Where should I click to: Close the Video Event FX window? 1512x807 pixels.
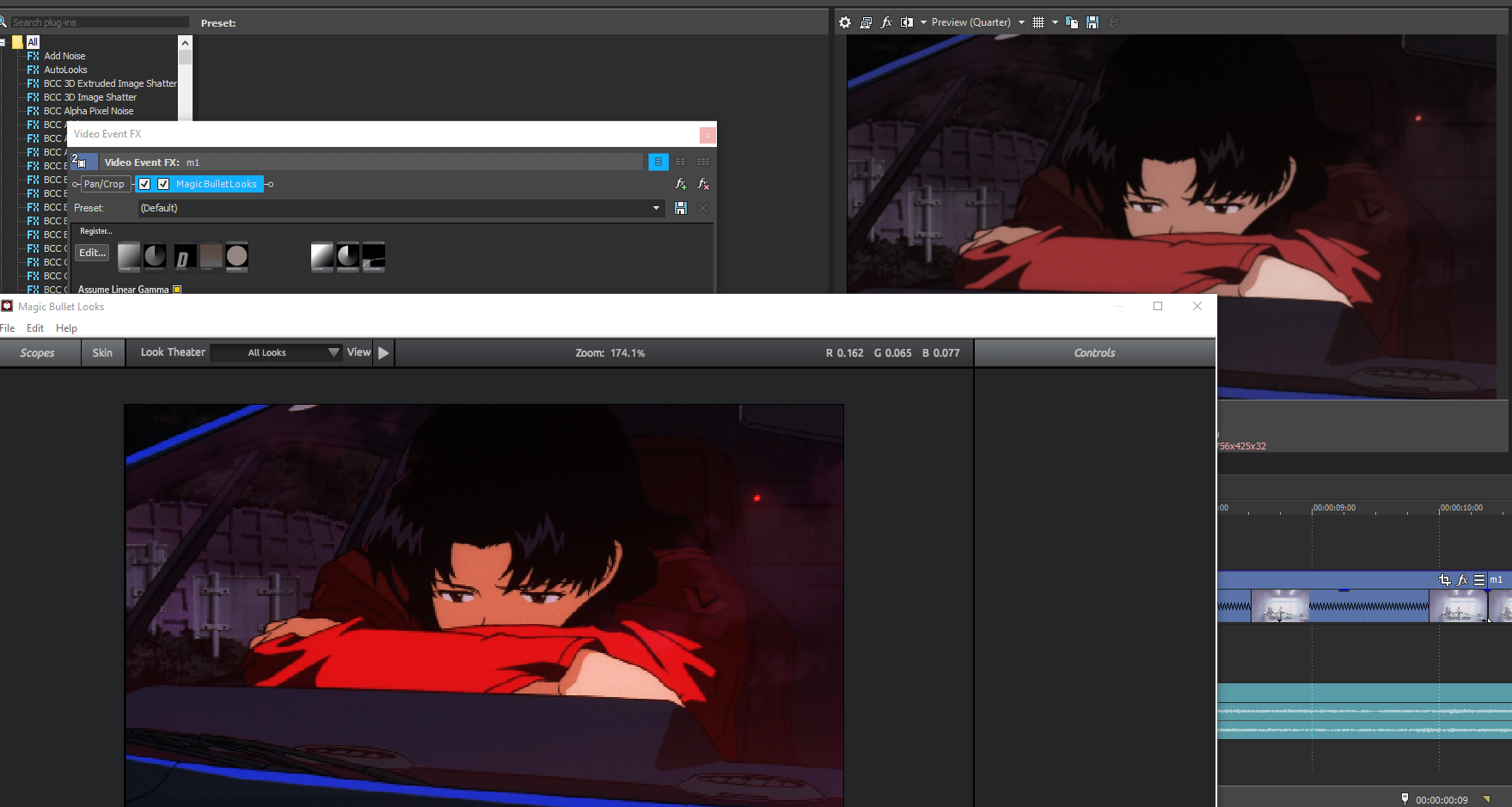click(707, 135)
